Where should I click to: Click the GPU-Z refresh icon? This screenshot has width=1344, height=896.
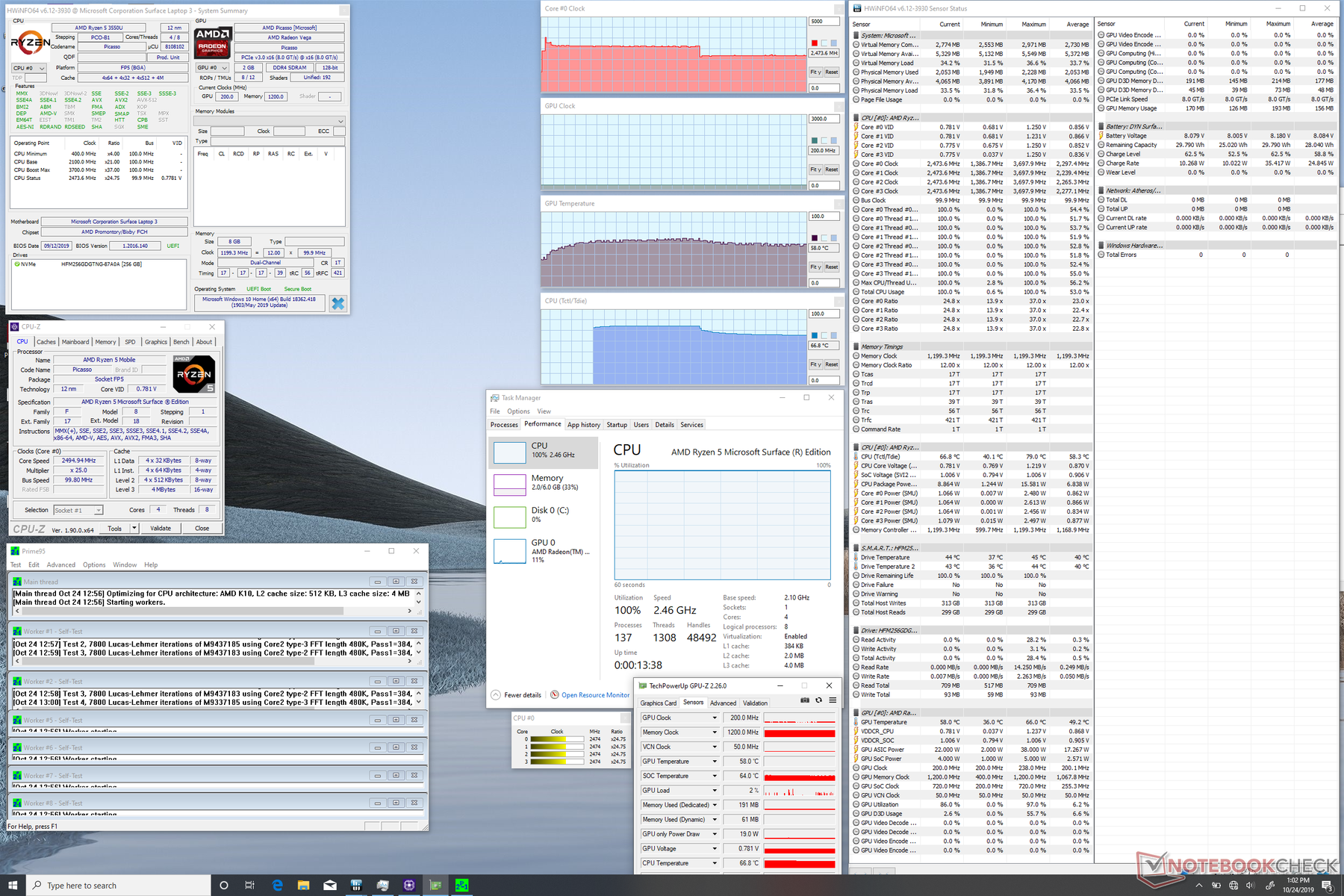[818, 700]
